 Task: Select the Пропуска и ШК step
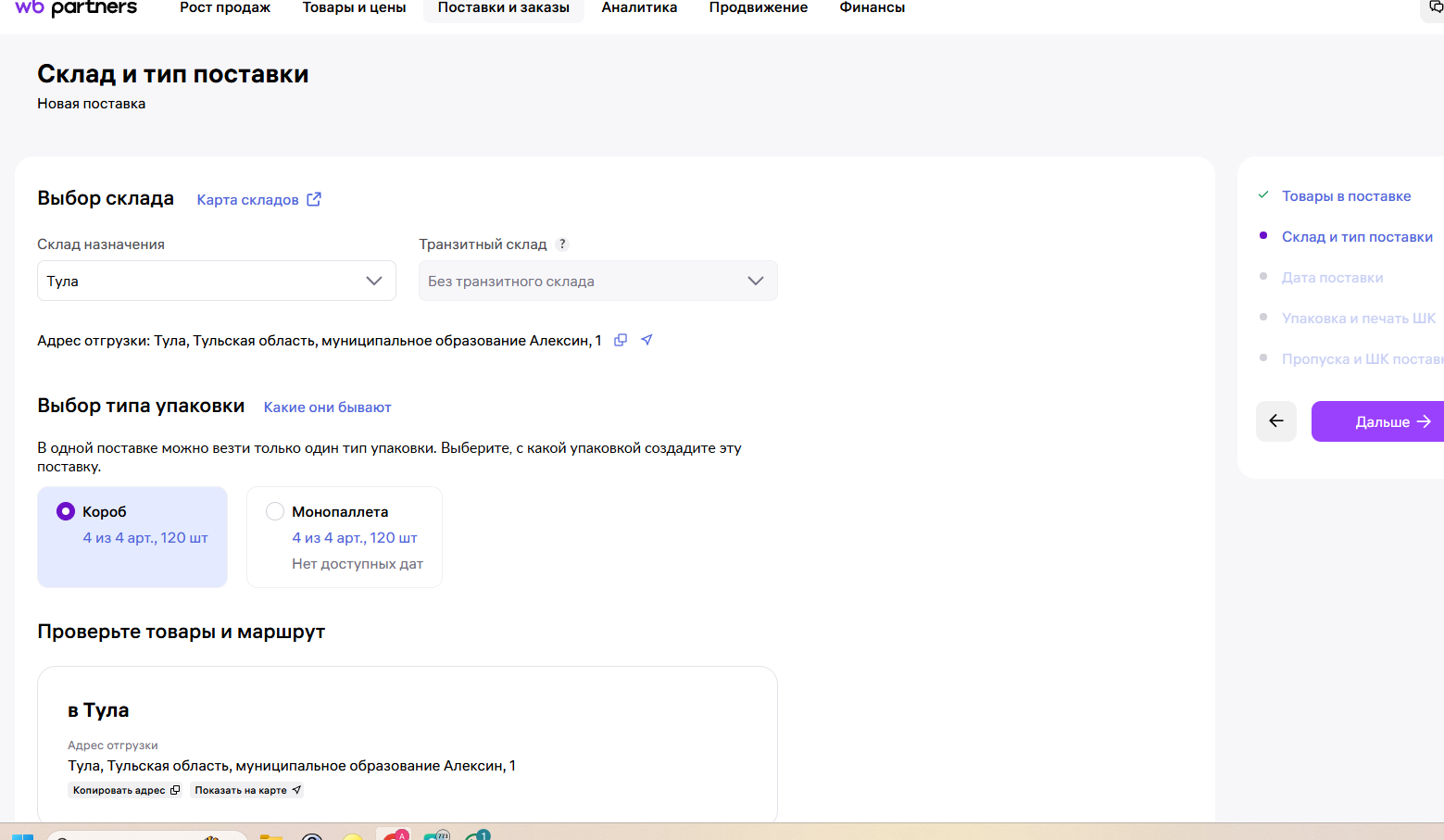pos(1362,359)
